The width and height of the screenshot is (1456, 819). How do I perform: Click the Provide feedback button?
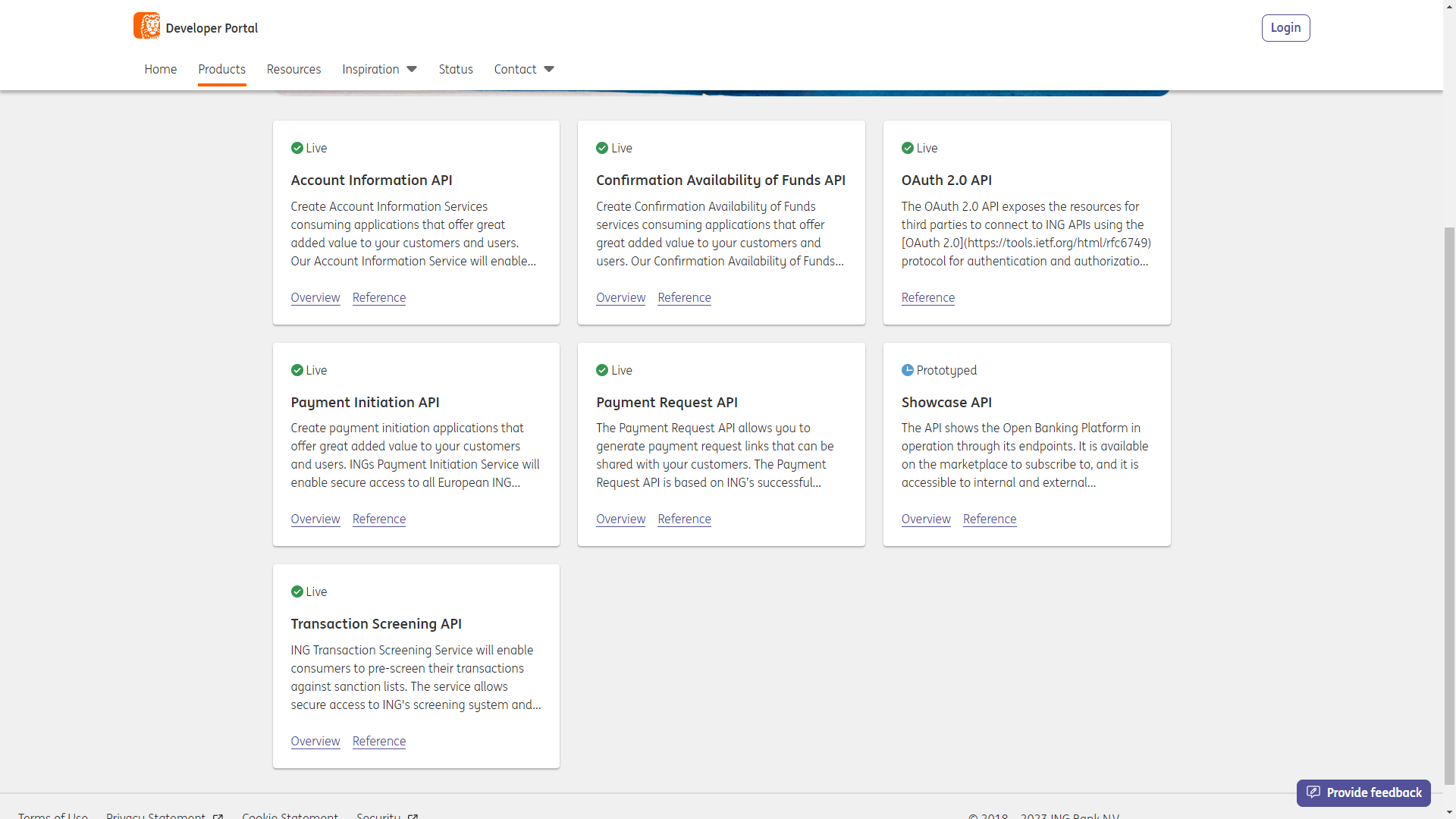point(1363,792)
